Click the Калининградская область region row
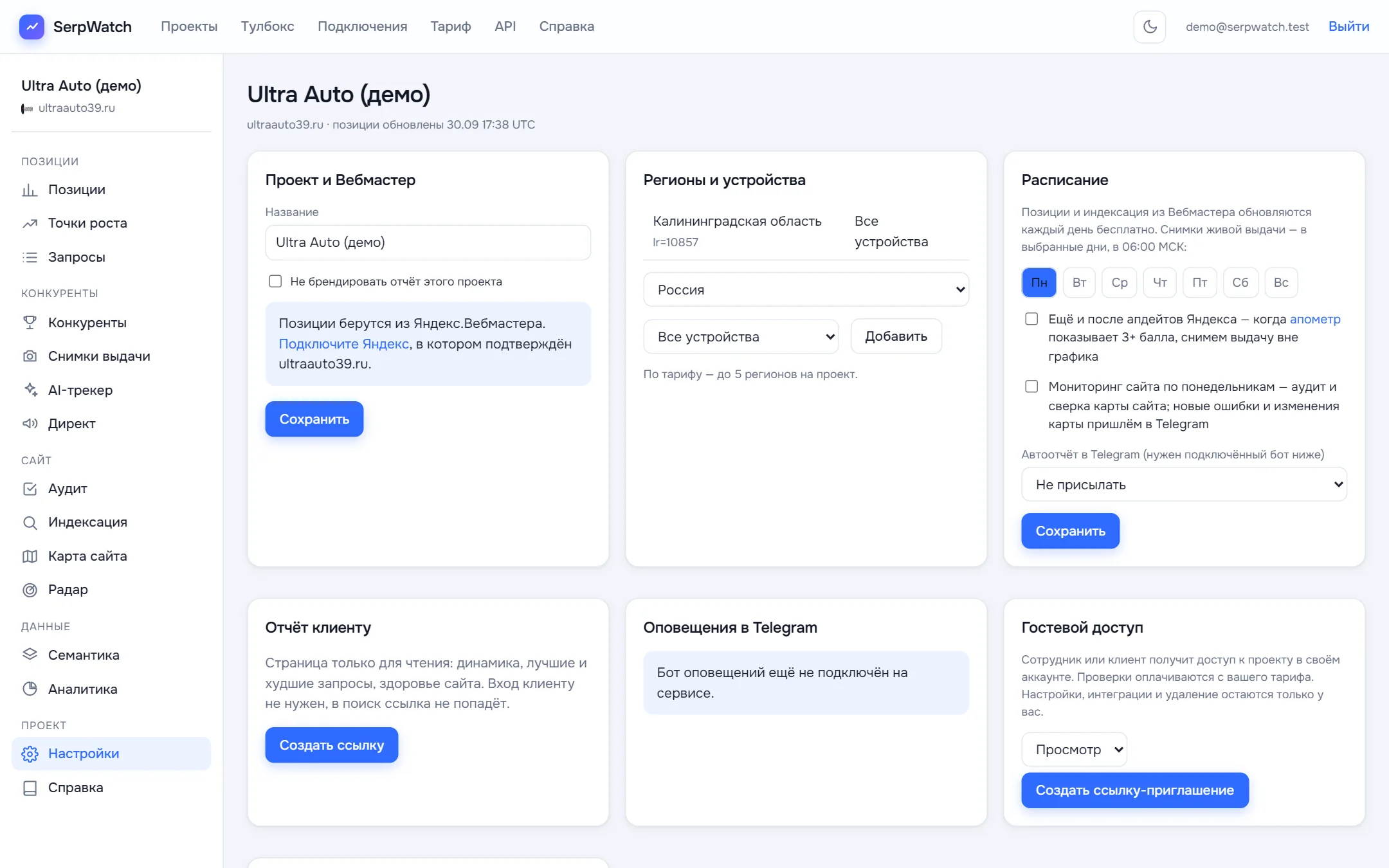This screenshot has height=868, width=1389. (x=806, y=231)
